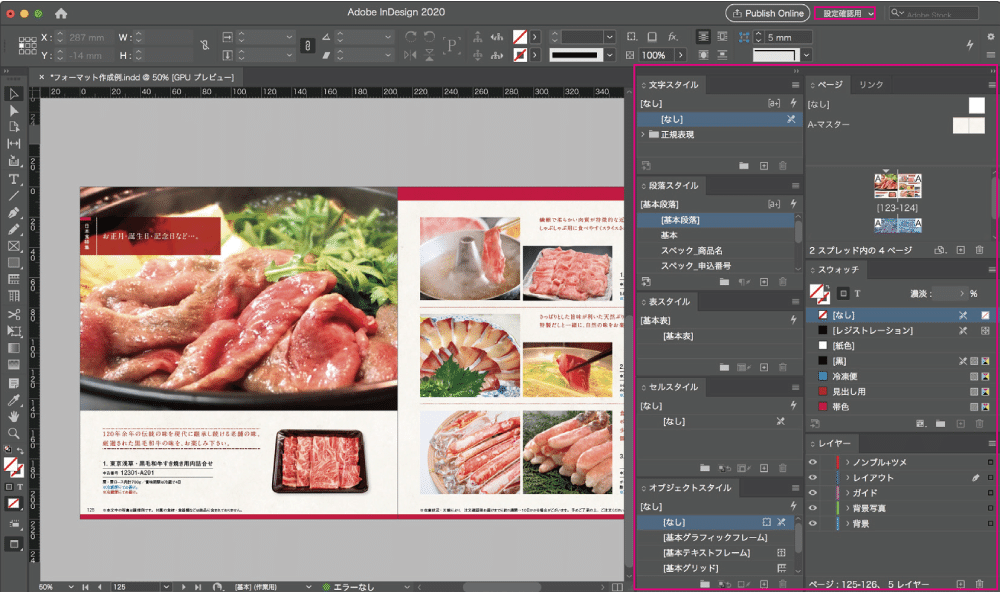Open a new swatch with the スウォッチ panel icon
The width and height of the screenshot is (1000, 592).
(x=960, y=423)
